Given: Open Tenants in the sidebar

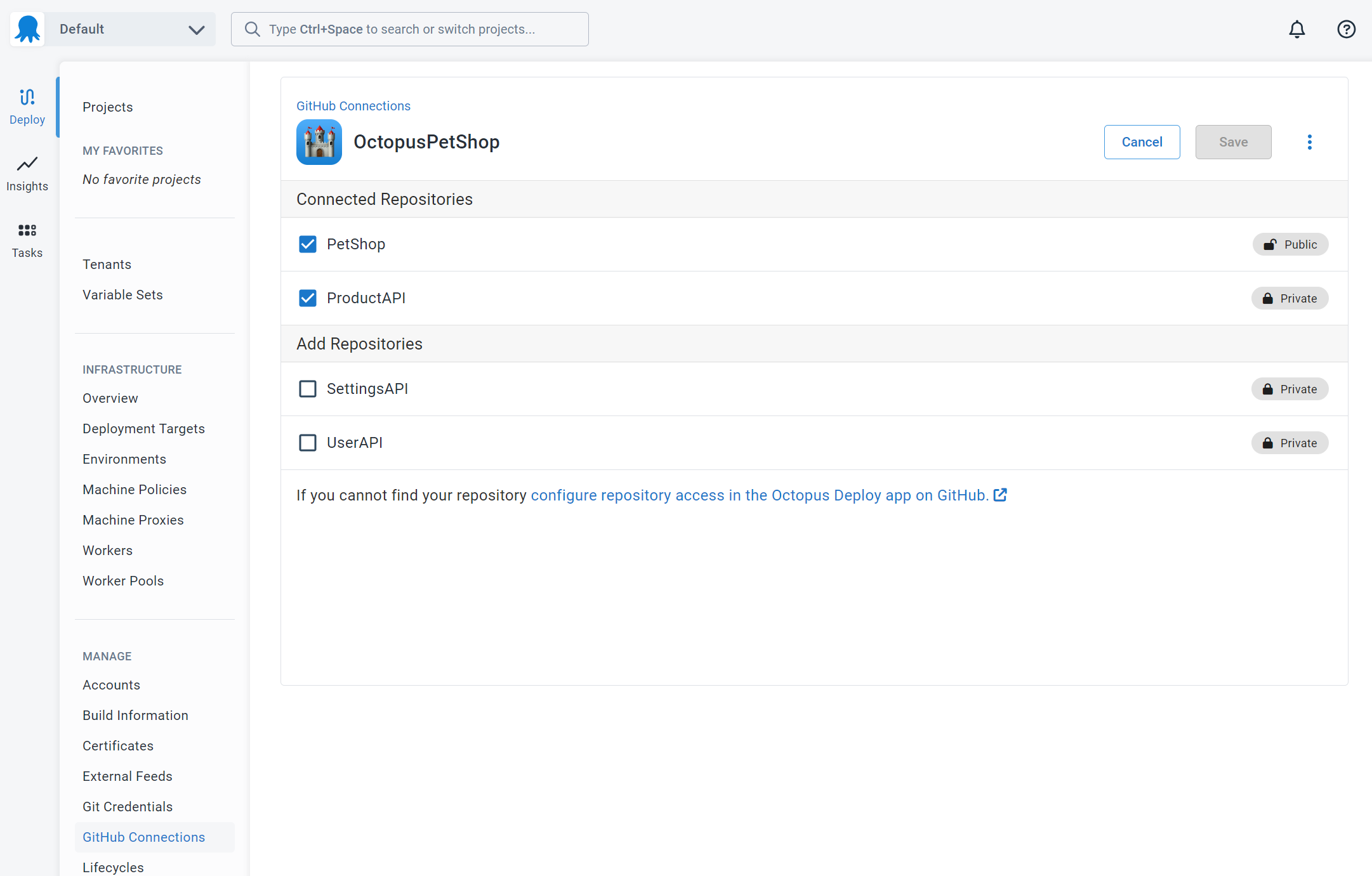Looking at the screenshot, I should coord(107,265).
